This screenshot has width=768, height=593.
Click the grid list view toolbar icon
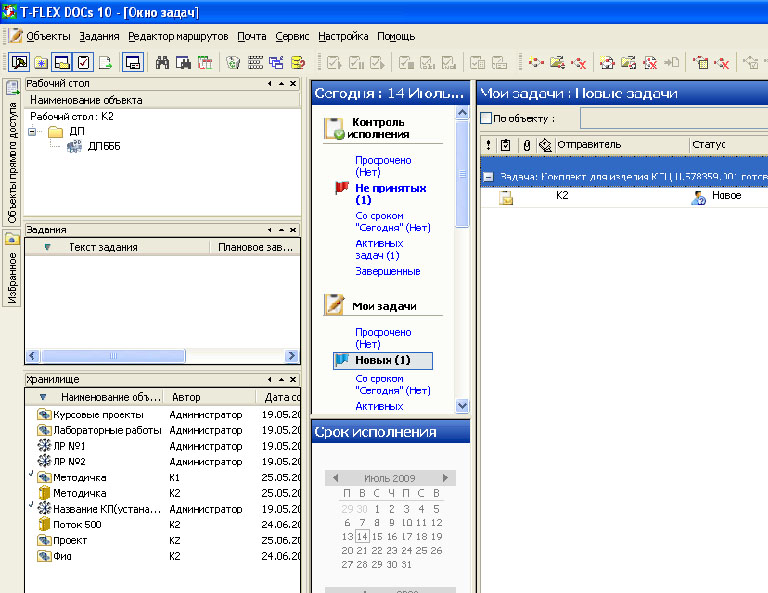pyautogui.click(x=255, y=62)
